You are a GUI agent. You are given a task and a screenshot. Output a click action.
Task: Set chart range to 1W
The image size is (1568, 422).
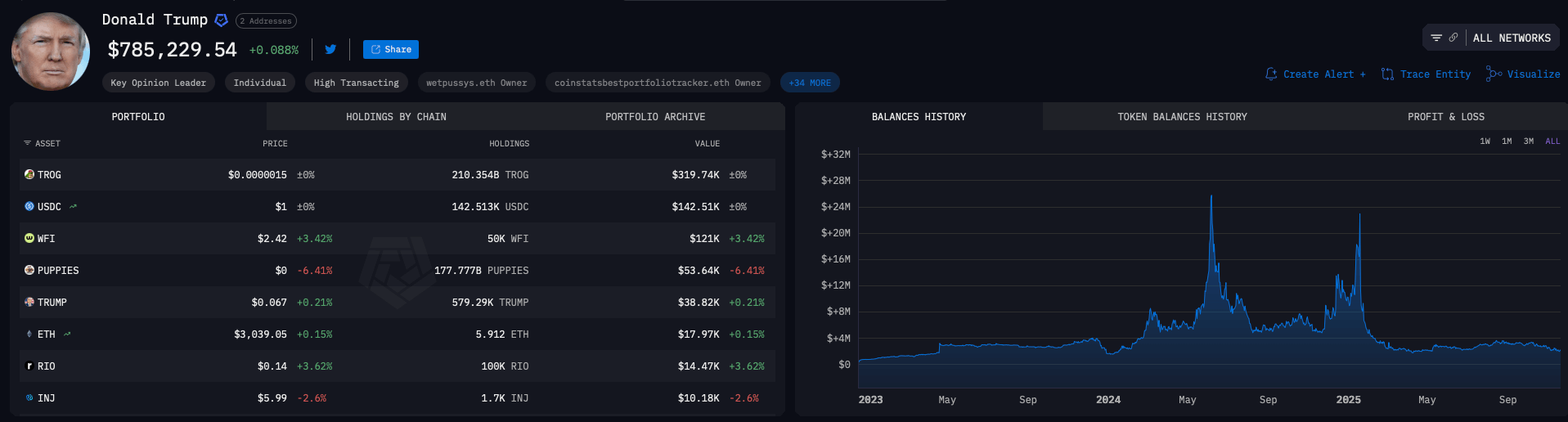(1485, 141)
